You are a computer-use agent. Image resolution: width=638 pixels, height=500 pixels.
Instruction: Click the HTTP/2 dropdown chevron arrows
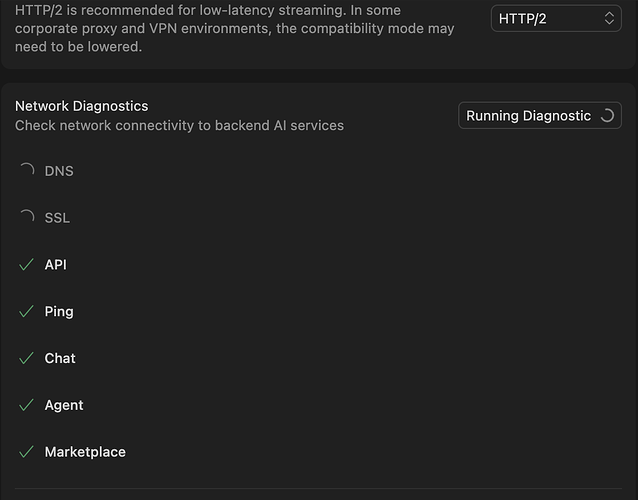point(610,19)
